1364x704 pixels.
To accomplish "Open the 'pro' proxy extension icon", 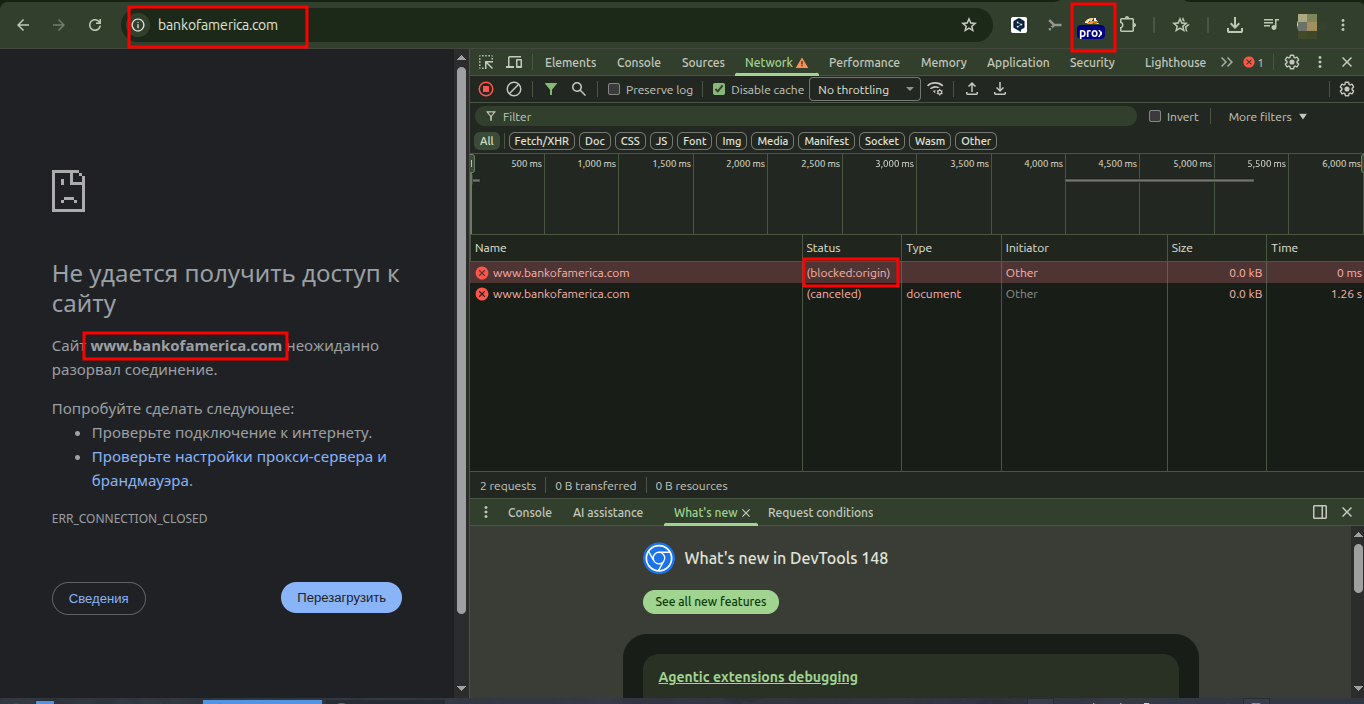I will 1091,28.
